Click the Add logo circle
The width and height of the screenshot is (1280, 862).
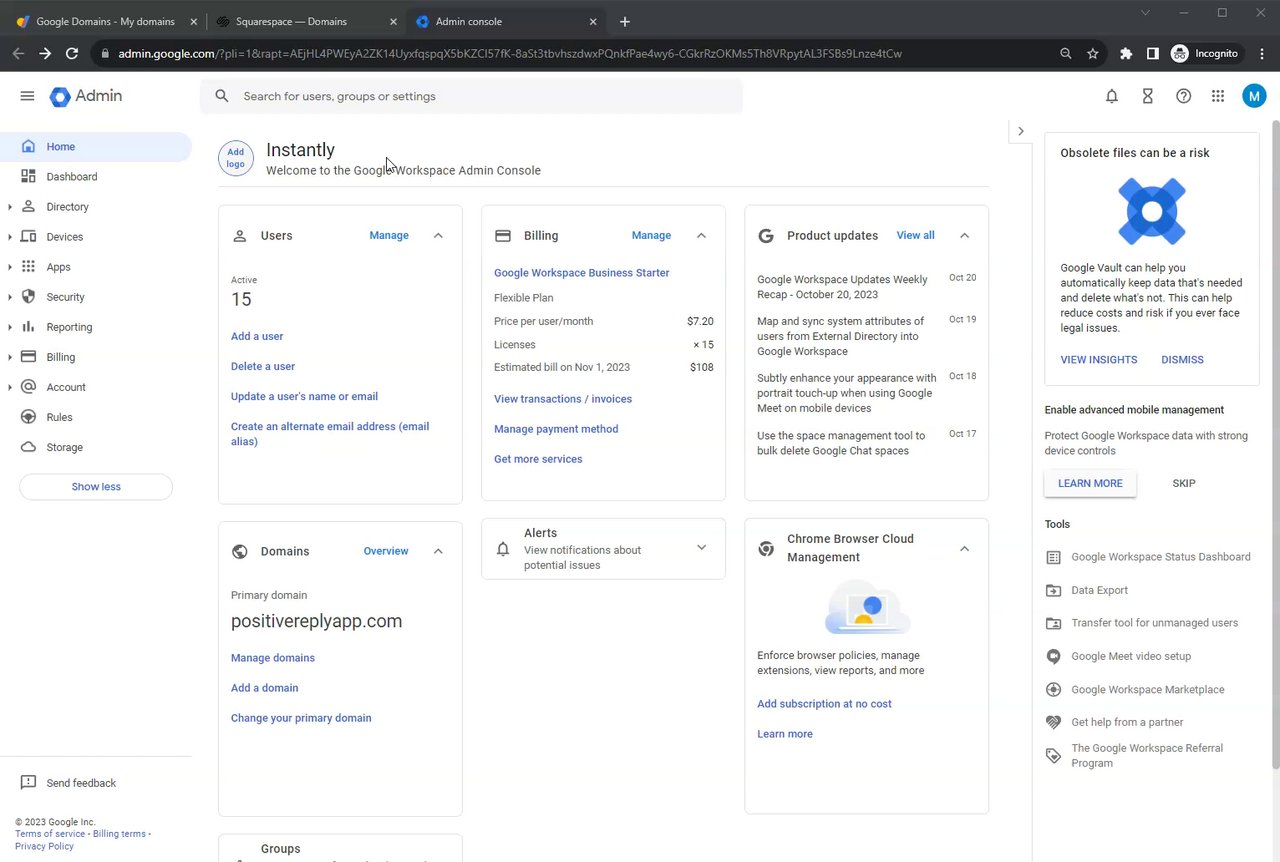(x=236, y=158)
